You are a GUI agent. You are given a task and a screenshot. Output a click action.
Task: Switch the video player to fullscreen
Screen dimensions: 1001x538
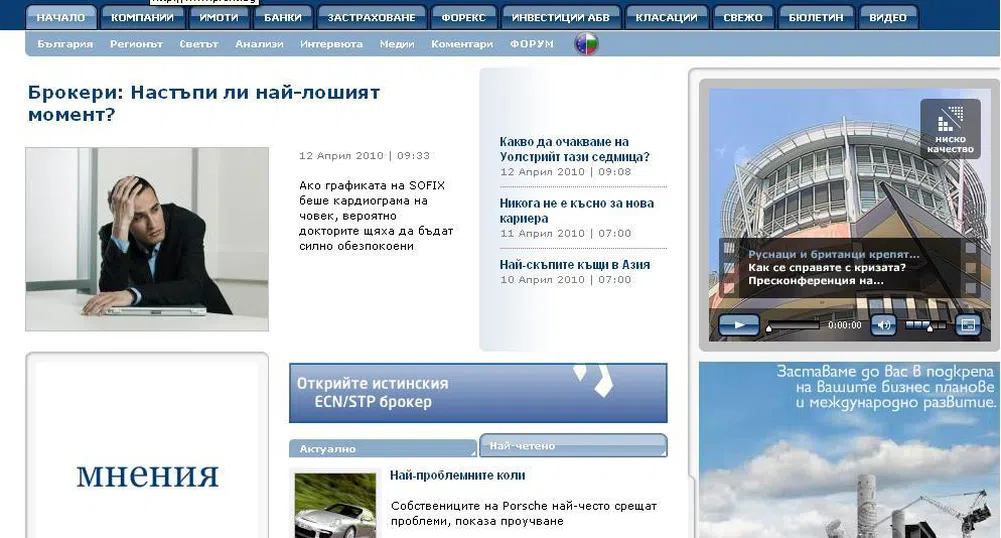coord(967,325)
